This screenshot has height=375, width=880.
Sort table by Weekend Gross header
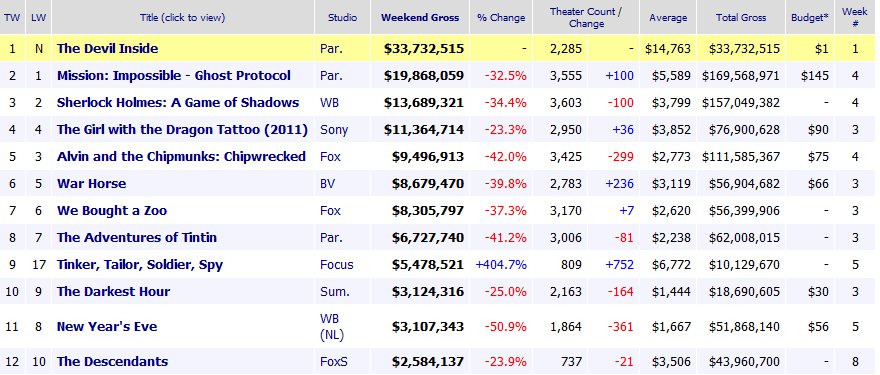tap(420, 17)
